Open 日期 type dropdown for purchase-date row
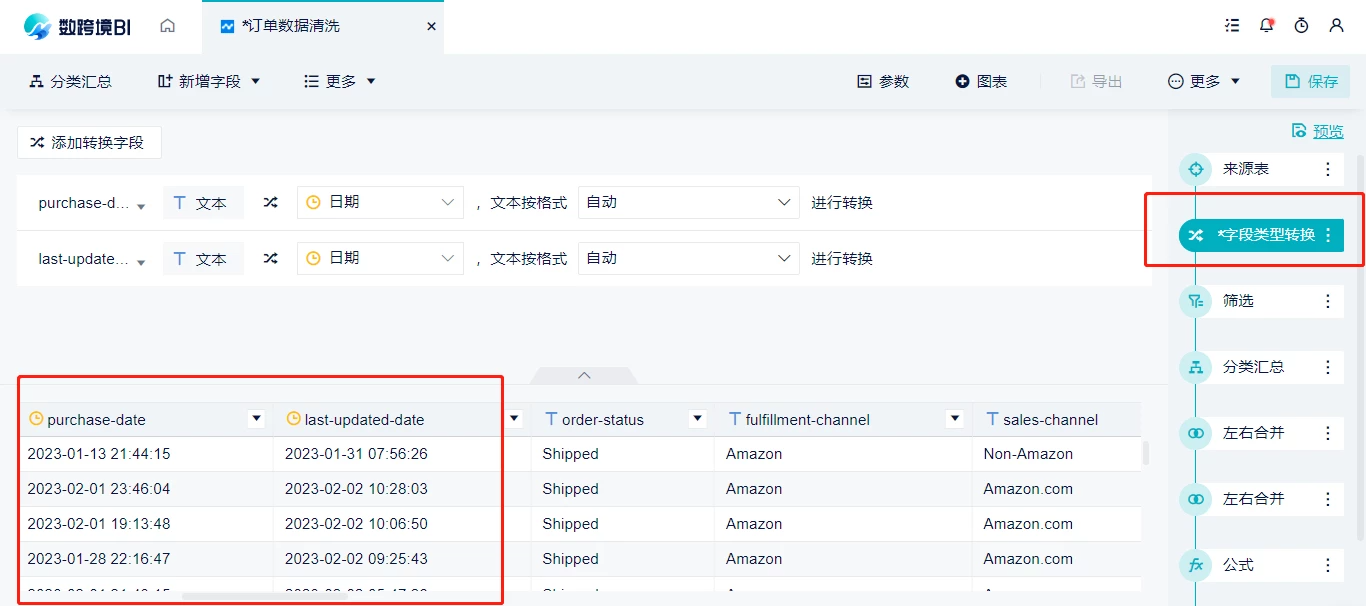 pos(380,202)
